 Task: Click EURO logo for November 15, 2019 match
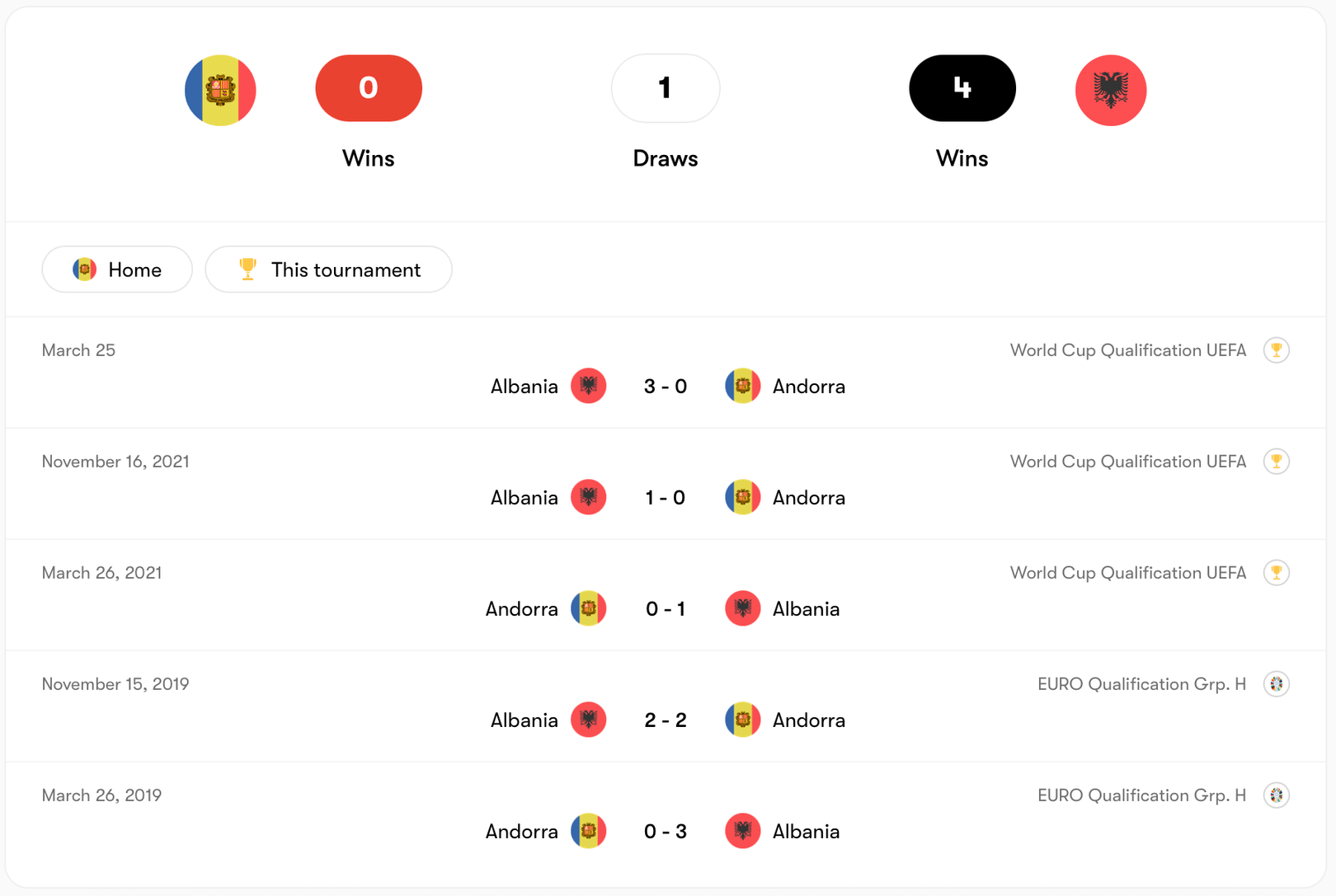pos(1276,684)
